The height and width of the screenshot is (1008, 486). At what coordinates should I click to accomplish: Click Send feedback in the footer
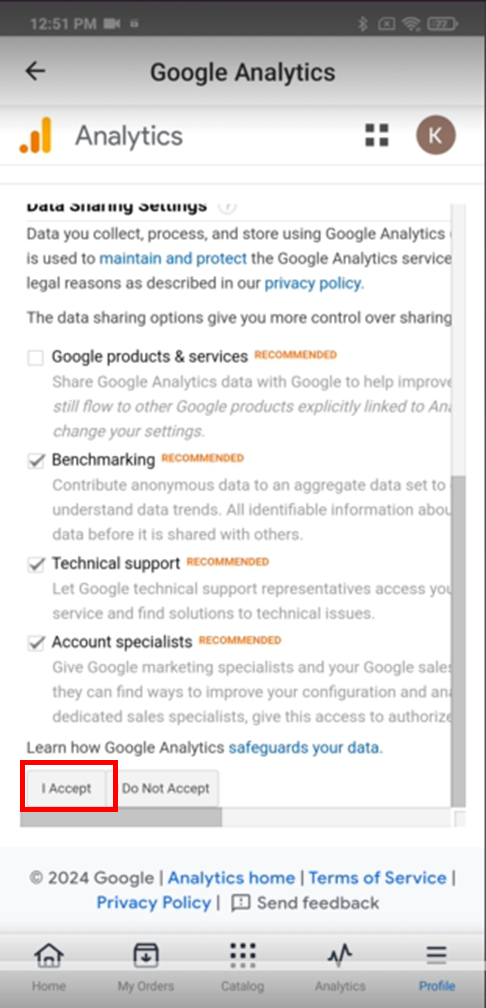tap(305, 903)
